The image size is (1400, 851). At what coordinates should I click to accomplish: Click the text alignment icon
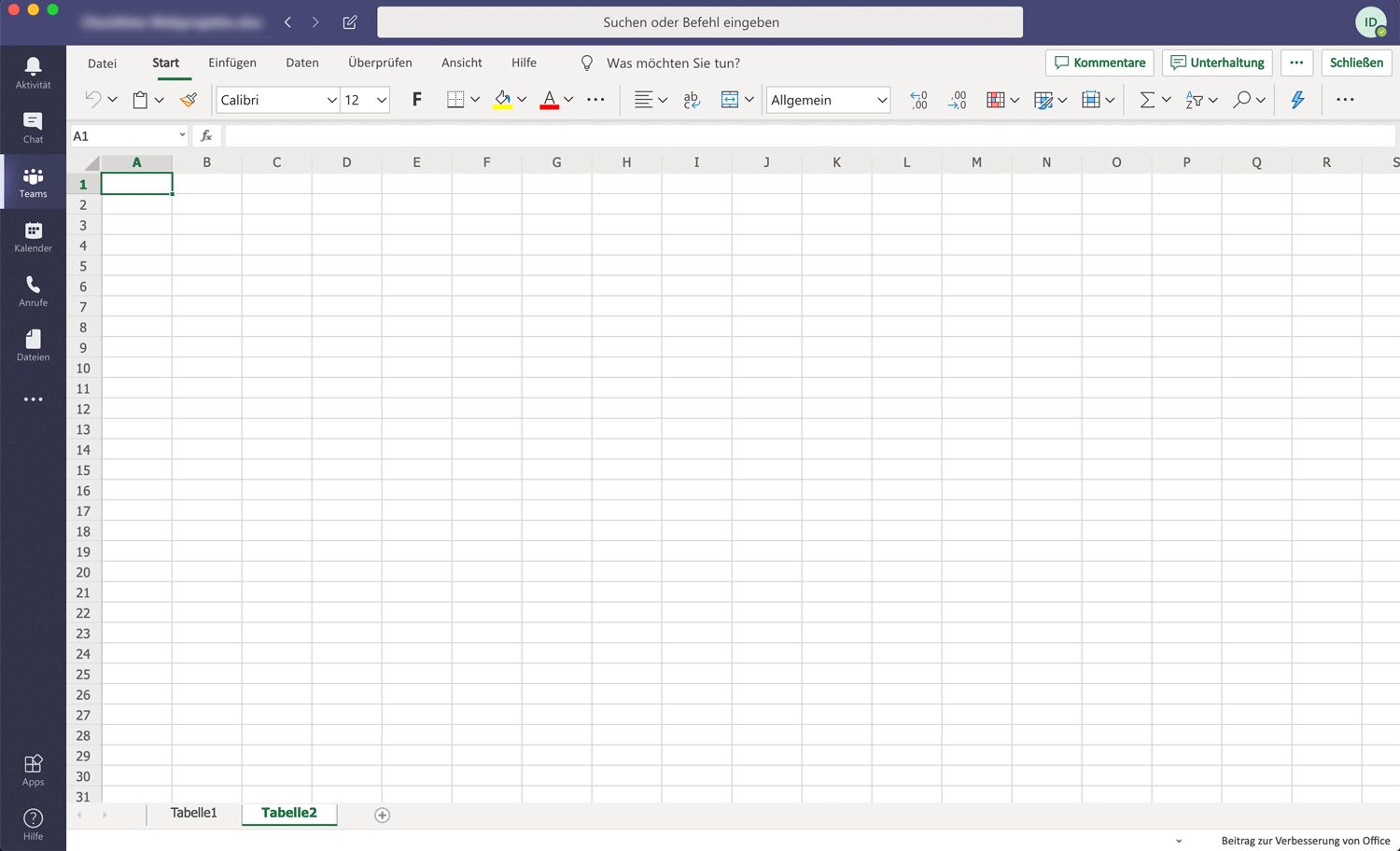(643, 100)
